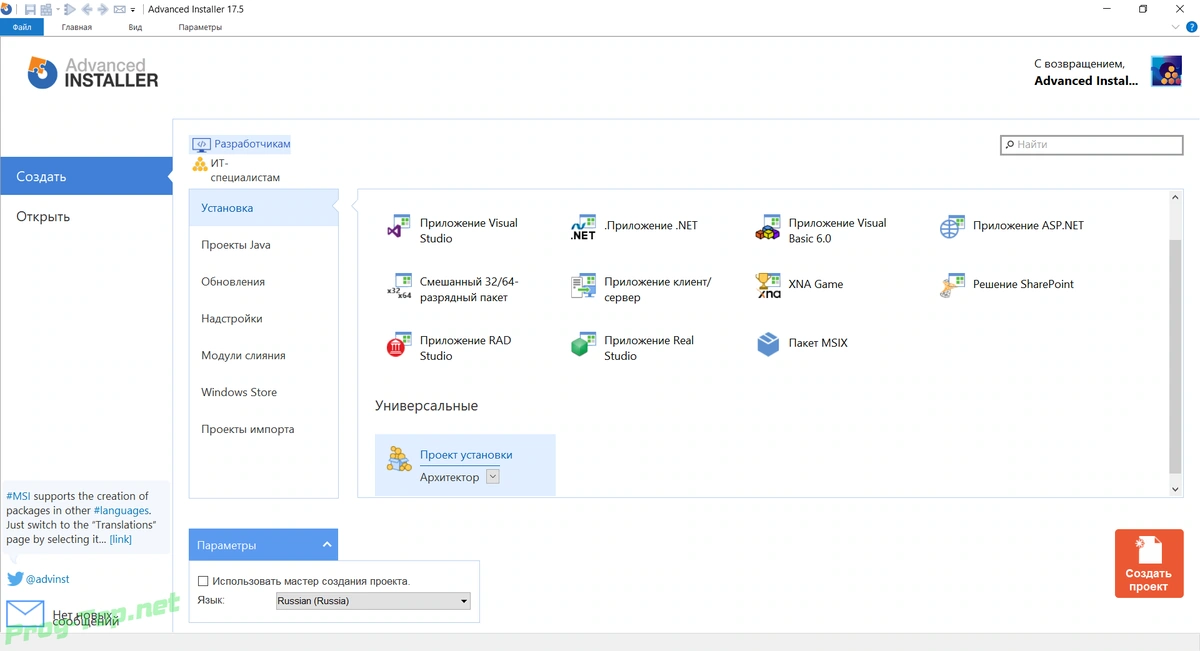The width and height of the screenshot is (1200, 651).
Task: Open the Архитектор edition dropdown
Action: pos(492,477)
